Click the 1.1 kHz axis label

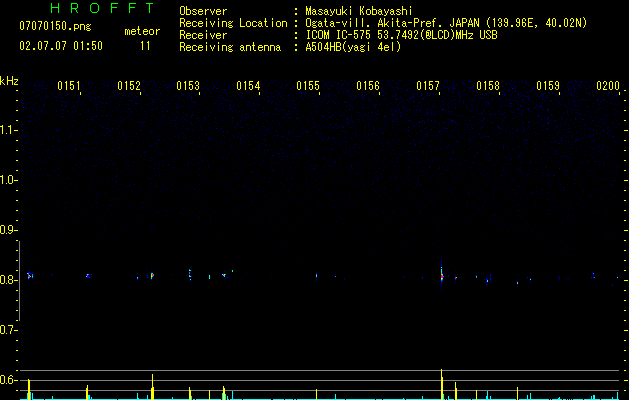click(x=8, y=130)
